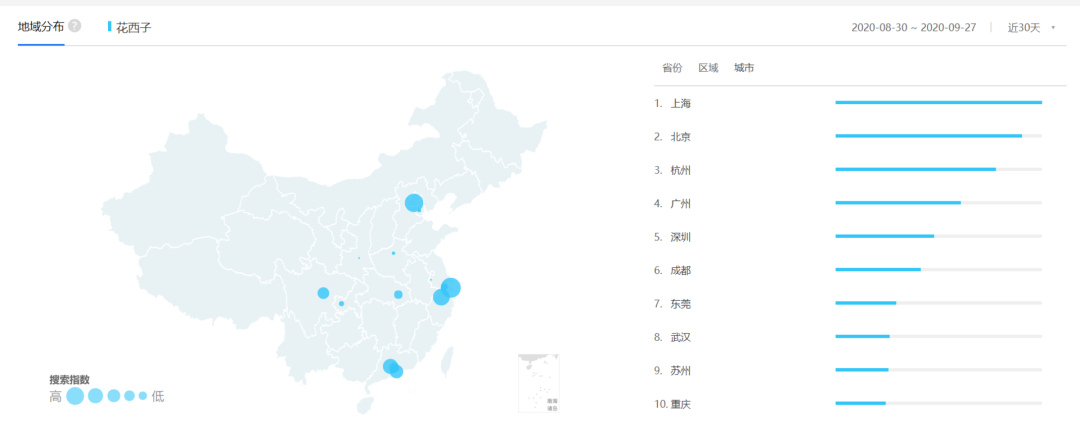Click the small Xi'an dot on the map
Screen dimensions: 1080x440
(x=359, y=258)
